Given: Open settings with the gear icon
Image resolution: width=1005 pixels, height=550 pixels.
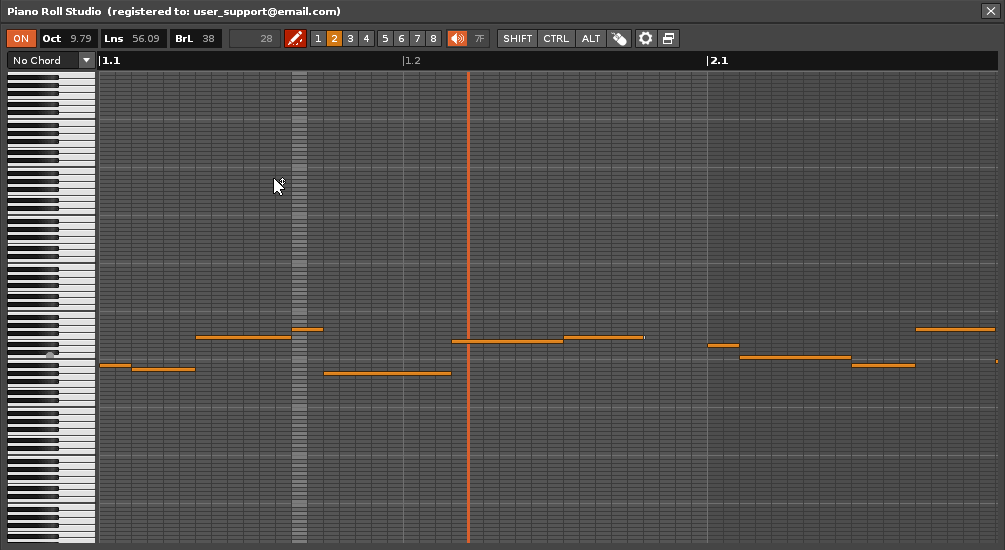Looking at the screenshot, I should tap(645, 38).
